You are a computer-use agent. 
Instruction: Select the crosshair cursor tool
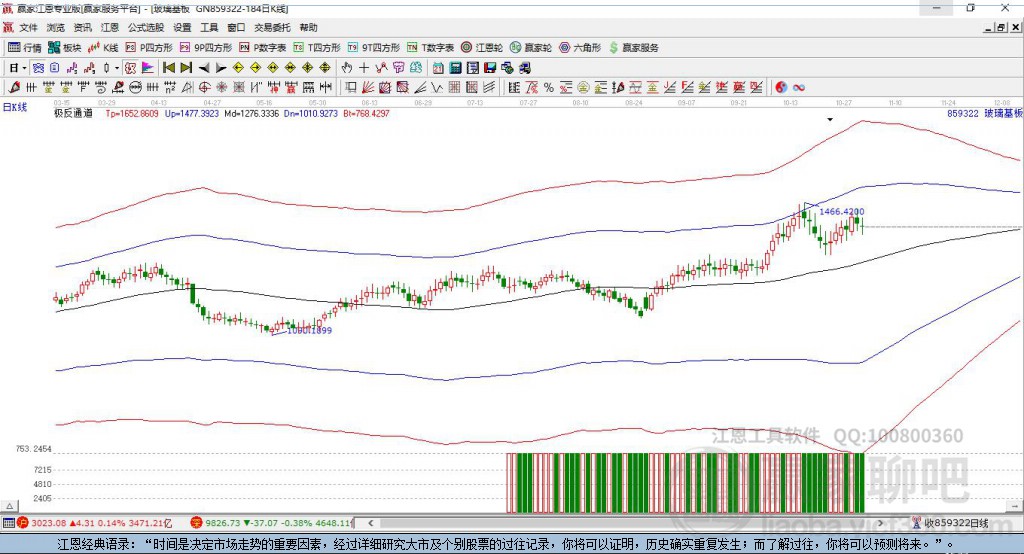[364, 67]
